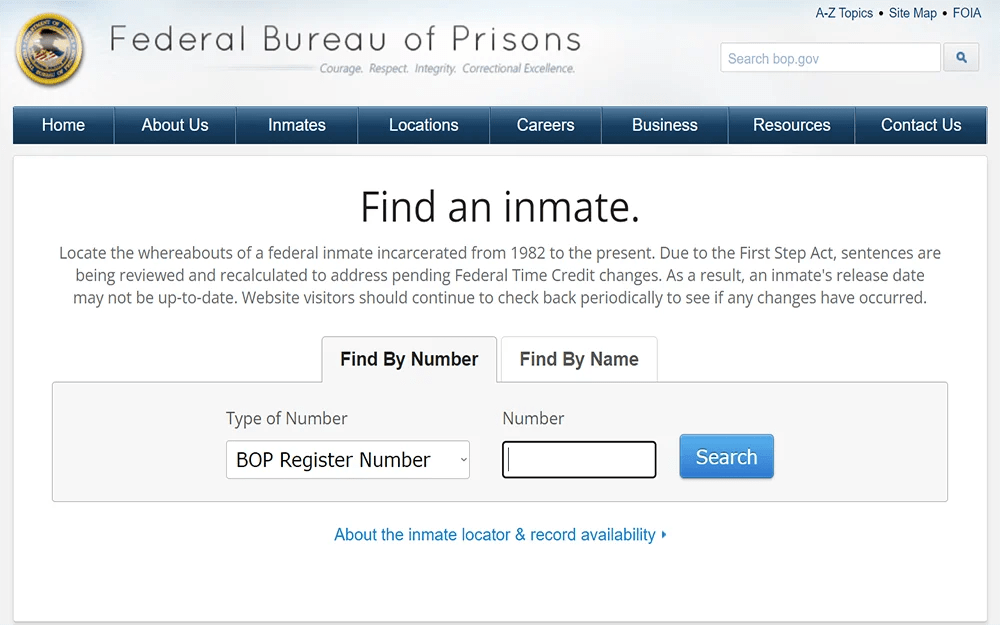Open the FOIA link
The height and width of the screenshot is (625, 1000).
(967, 13)
